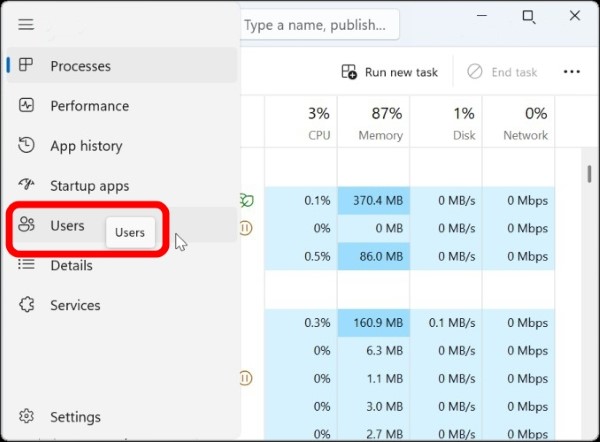
Task: Click the vertical scrollbar on the right
Action: 589,175
